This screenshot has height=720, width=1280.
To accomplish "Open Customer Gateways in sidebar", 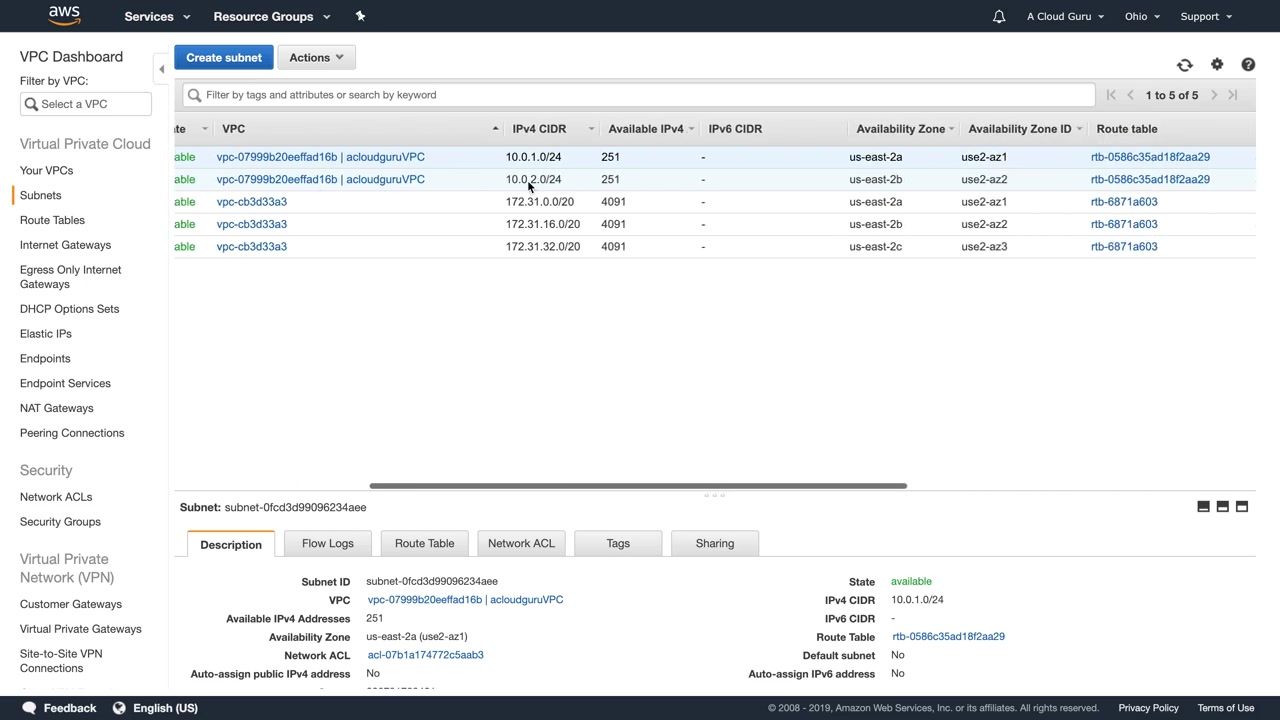I will coord(71,604).
